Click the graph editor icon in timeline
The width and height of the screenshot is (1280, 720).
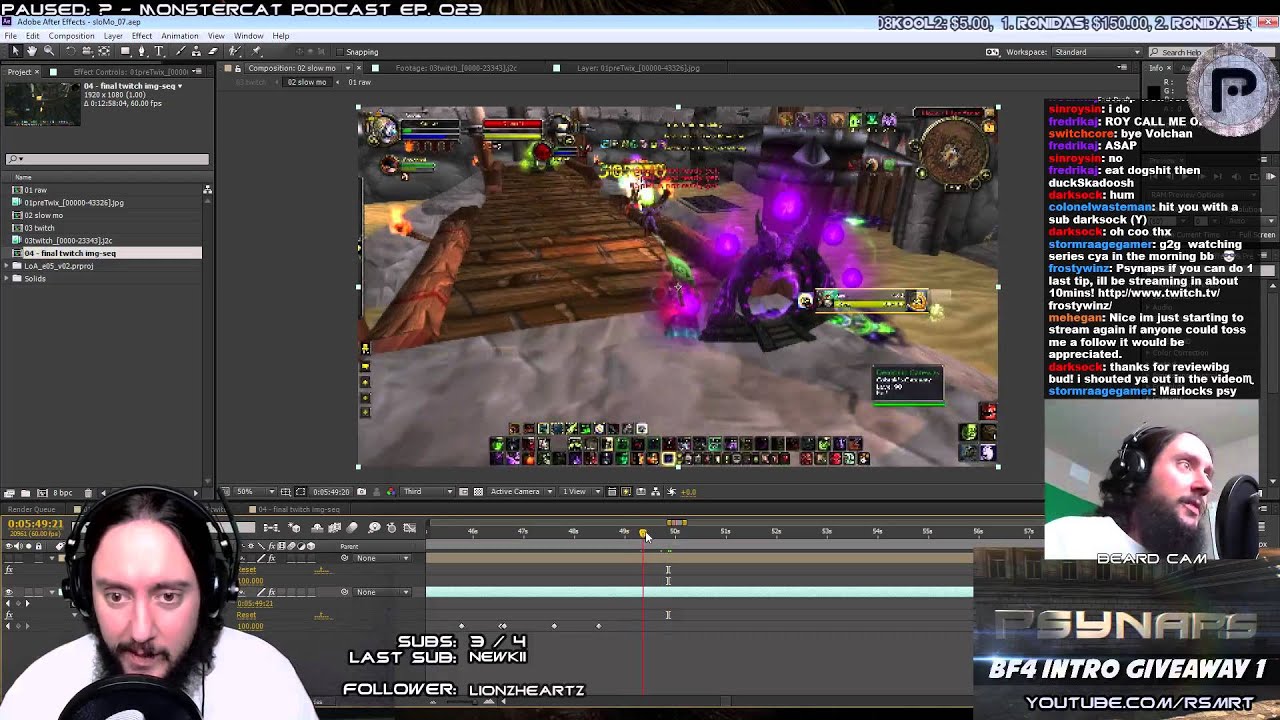pyautogui.click(x=409, y=528)
